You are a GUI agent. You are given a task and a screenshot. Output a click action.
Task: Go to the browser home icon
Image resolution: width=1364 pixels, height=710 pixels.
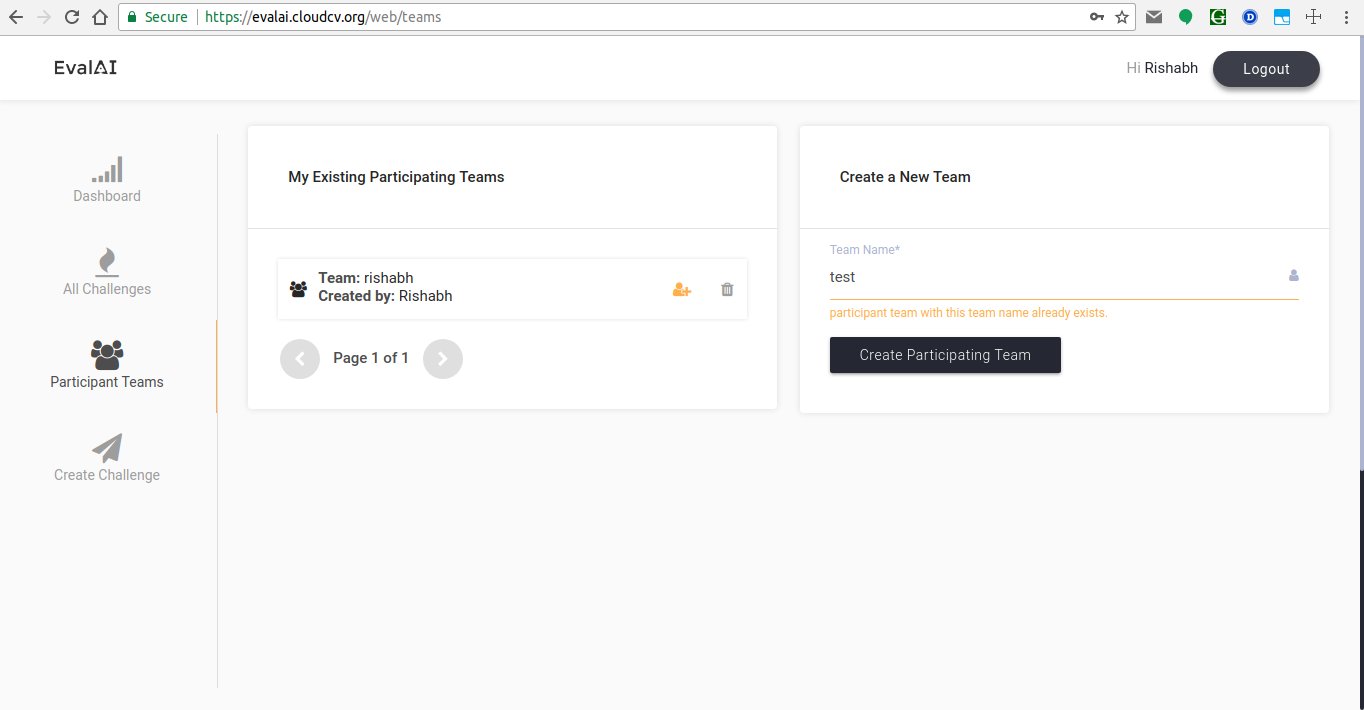(x=99, y=17)
